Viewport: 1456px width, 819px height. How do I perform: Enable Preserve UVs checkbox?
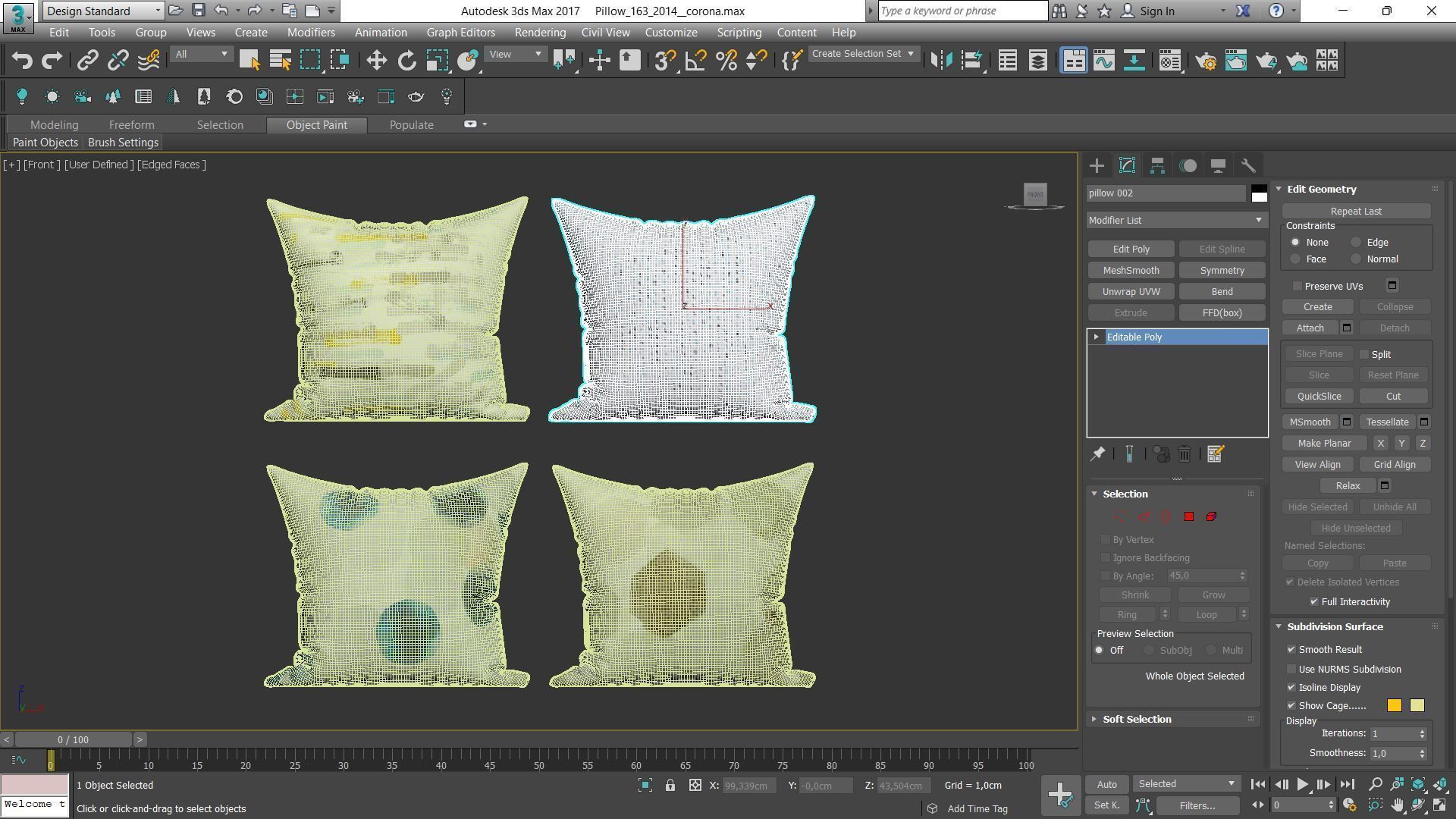tap(1298, 286)
